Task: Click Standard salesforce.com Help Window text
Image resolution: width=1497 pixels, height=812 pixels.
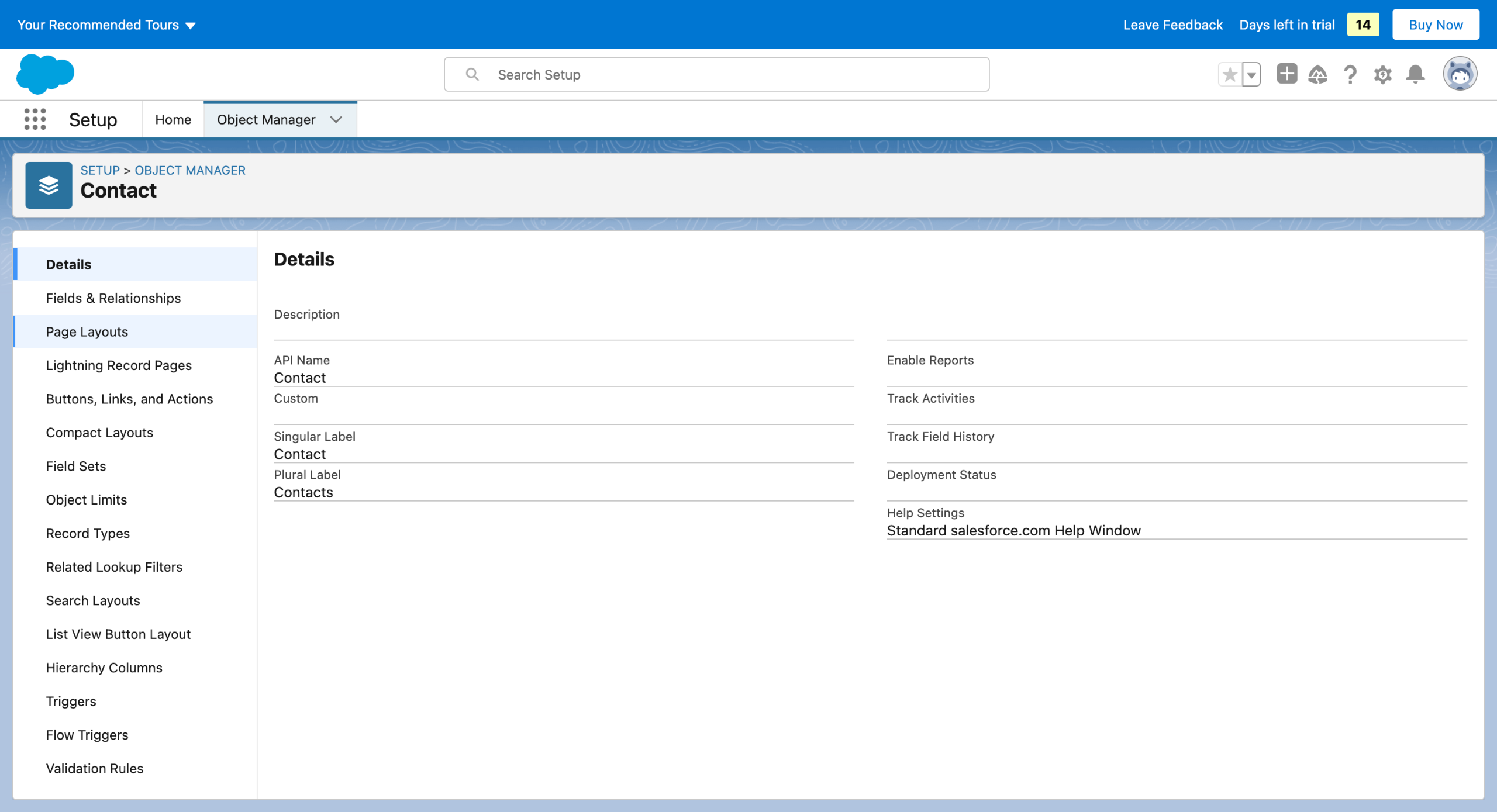Action: pyautogui.click(x=1013, y=530)
